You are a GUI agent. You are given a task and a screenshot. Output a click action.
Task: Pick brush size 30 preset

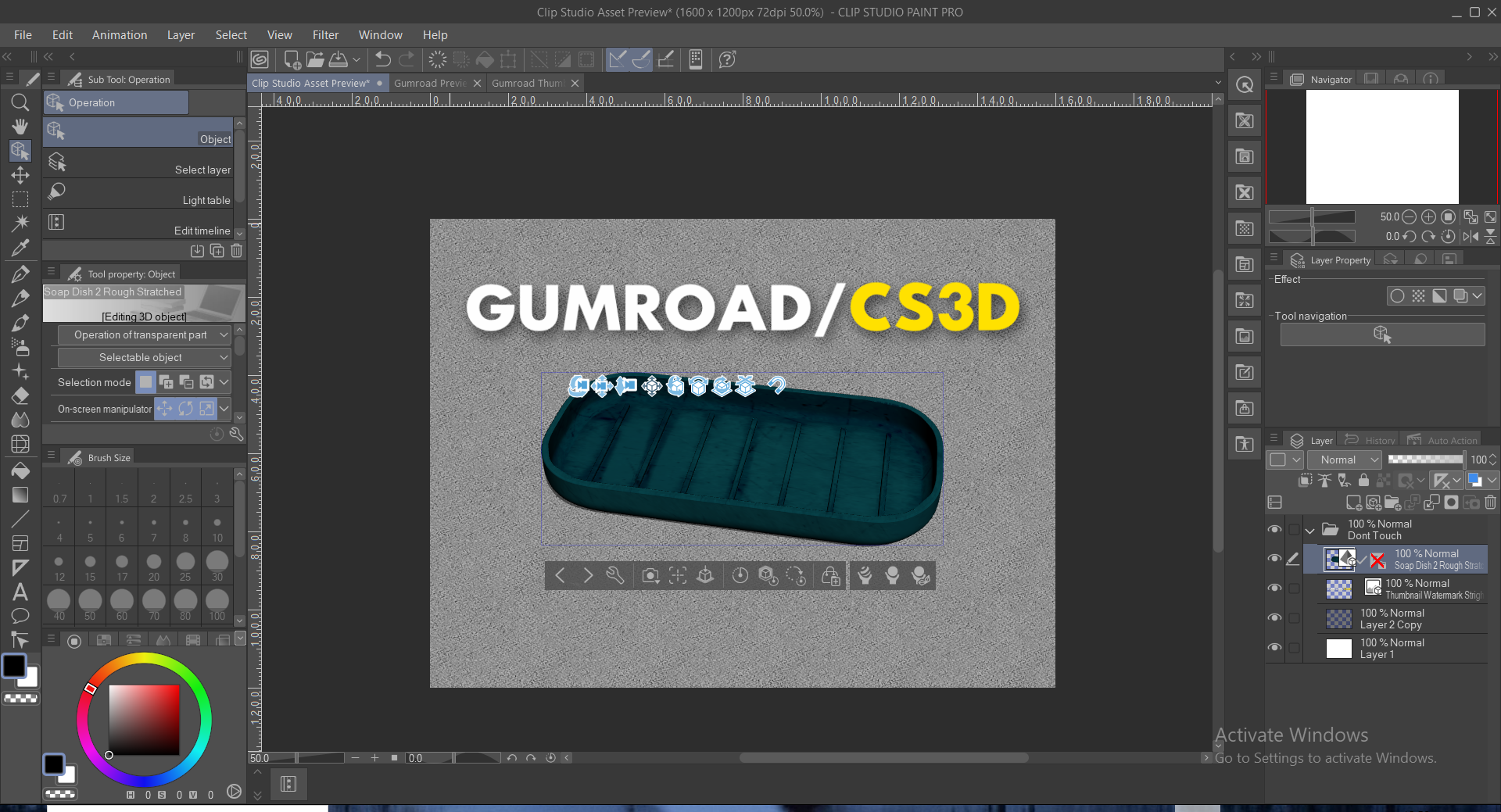217,566
